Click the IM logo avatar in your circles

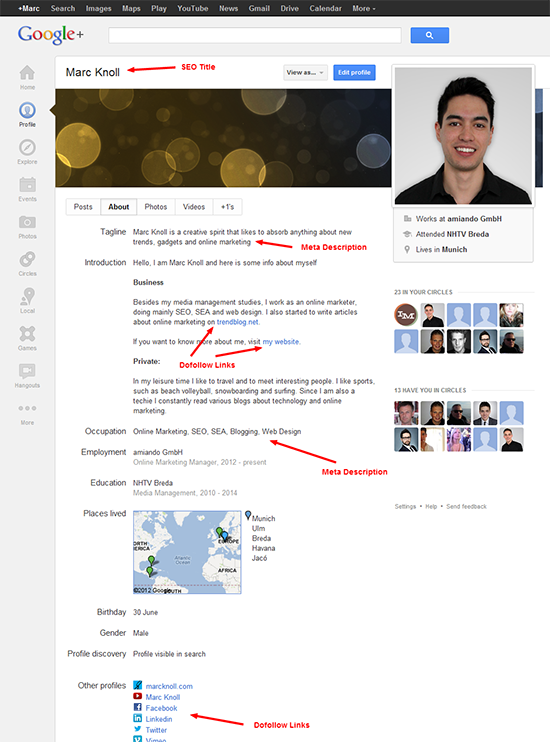406,315
